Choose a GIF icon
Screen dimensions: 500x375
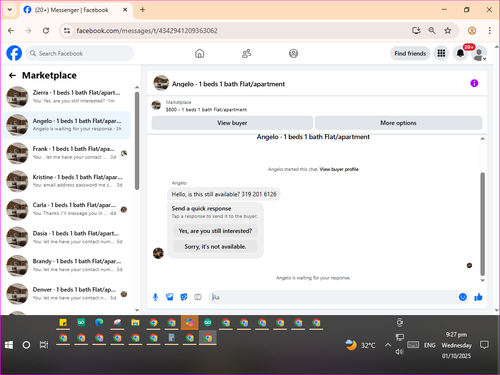click(198, 297)
